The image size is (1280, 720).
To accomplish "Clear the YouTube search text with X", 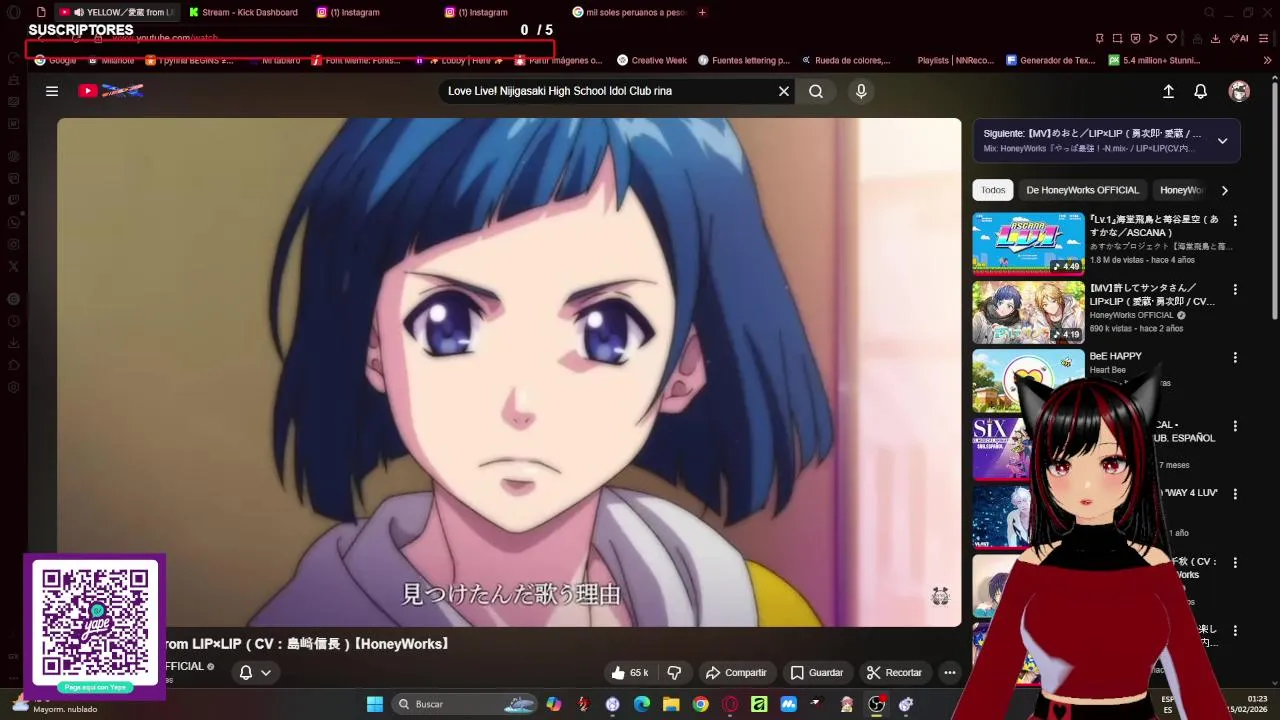I will point(784,91).
